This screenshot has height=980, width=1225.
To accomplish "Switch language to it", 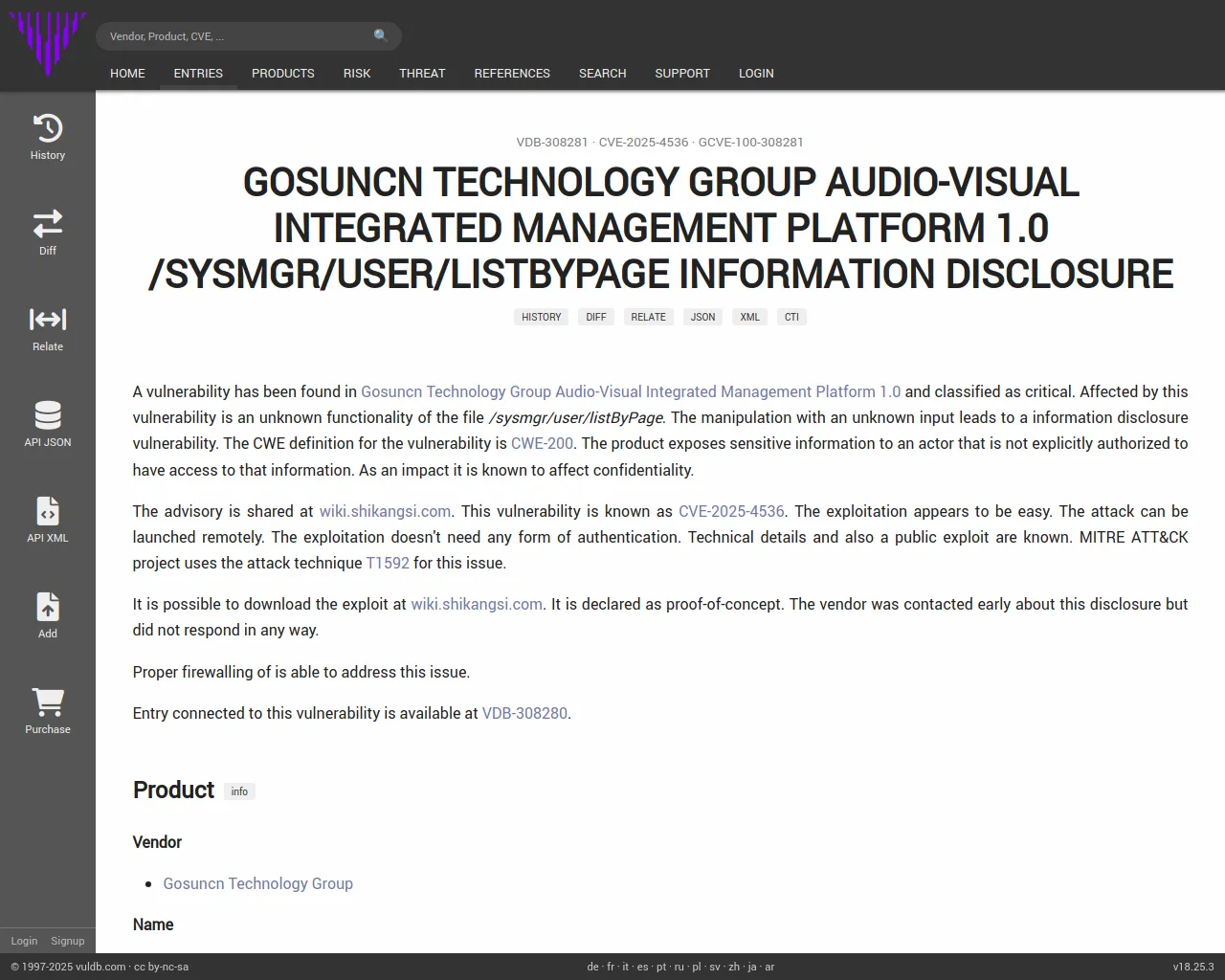I will click(626, 967).
